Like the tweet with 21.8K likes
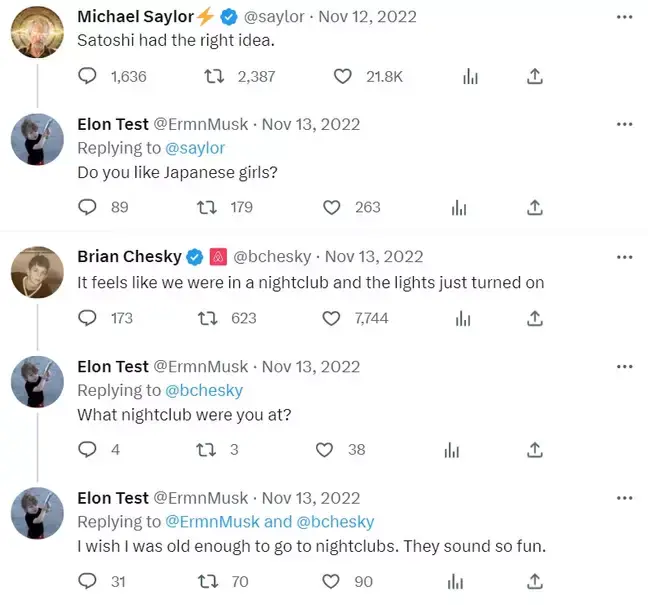The height and width of the screenshot is (605, 648). (x=343, y=76)
